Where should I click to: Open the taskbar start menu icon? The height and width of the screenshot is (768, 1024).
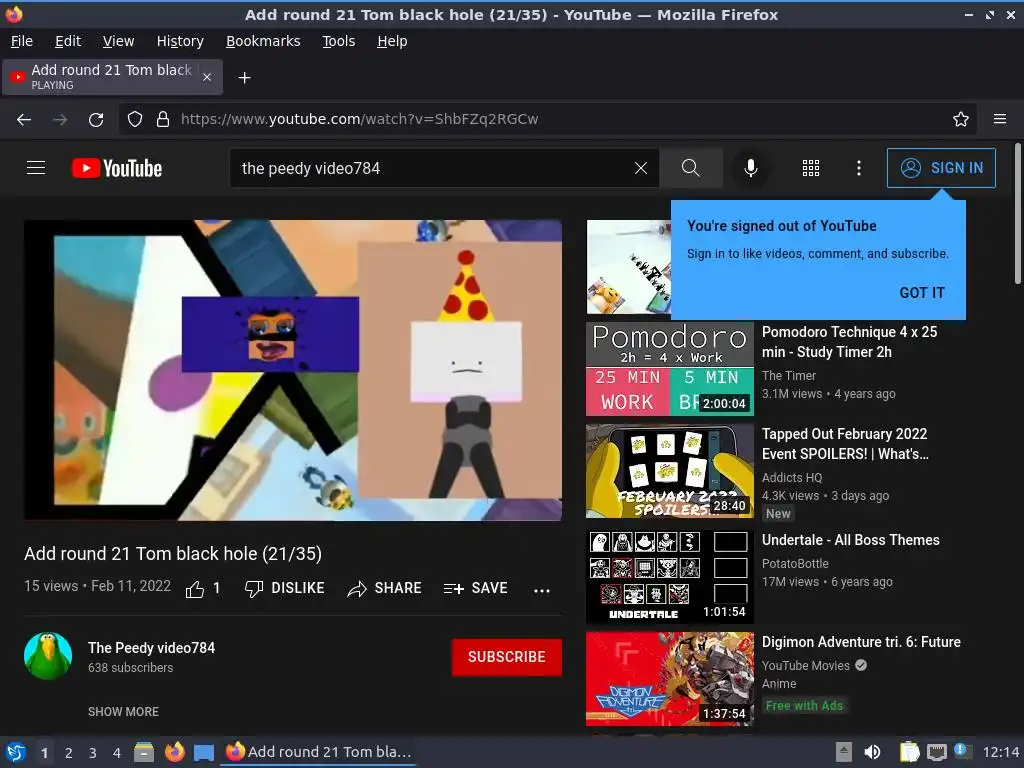coord(16,752)
